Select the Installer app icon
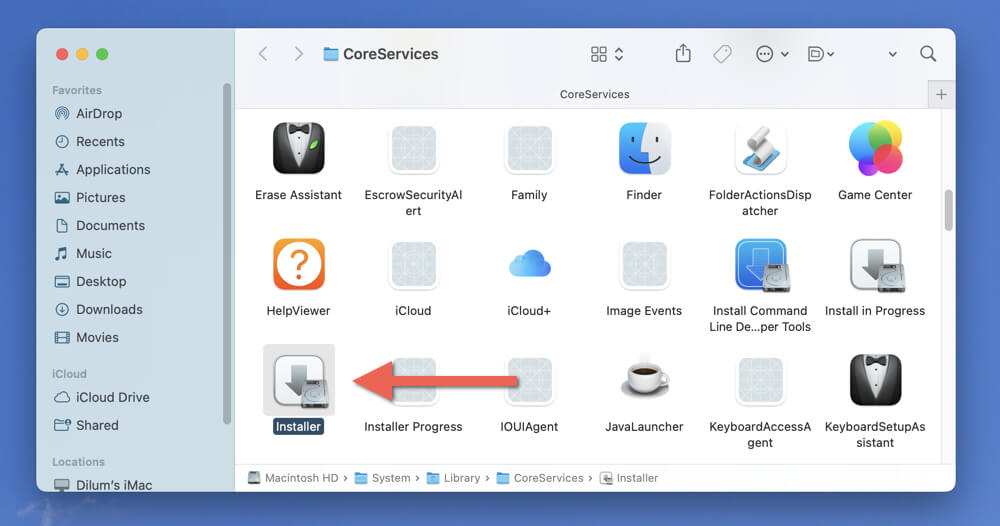 point(299,381)
